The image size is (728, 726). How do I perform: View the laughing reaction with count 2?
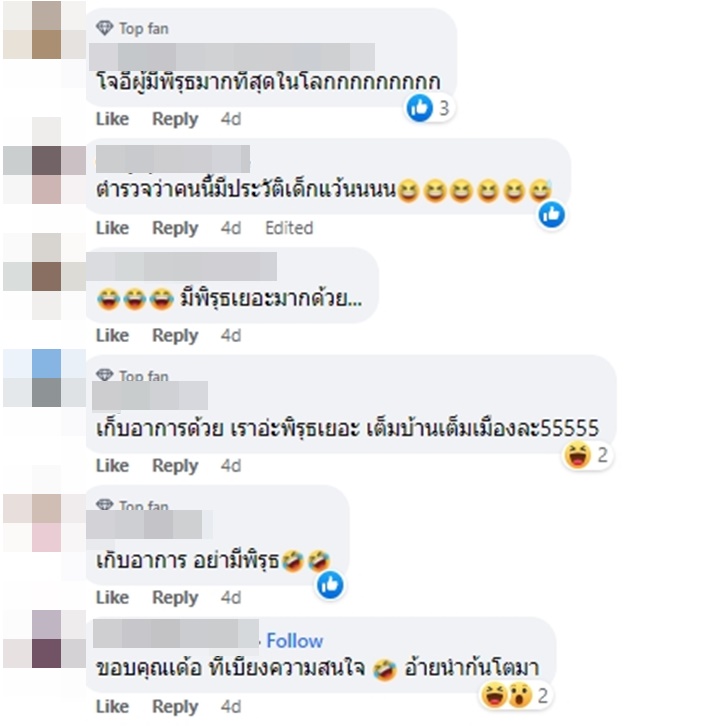[x=587, y=455]
